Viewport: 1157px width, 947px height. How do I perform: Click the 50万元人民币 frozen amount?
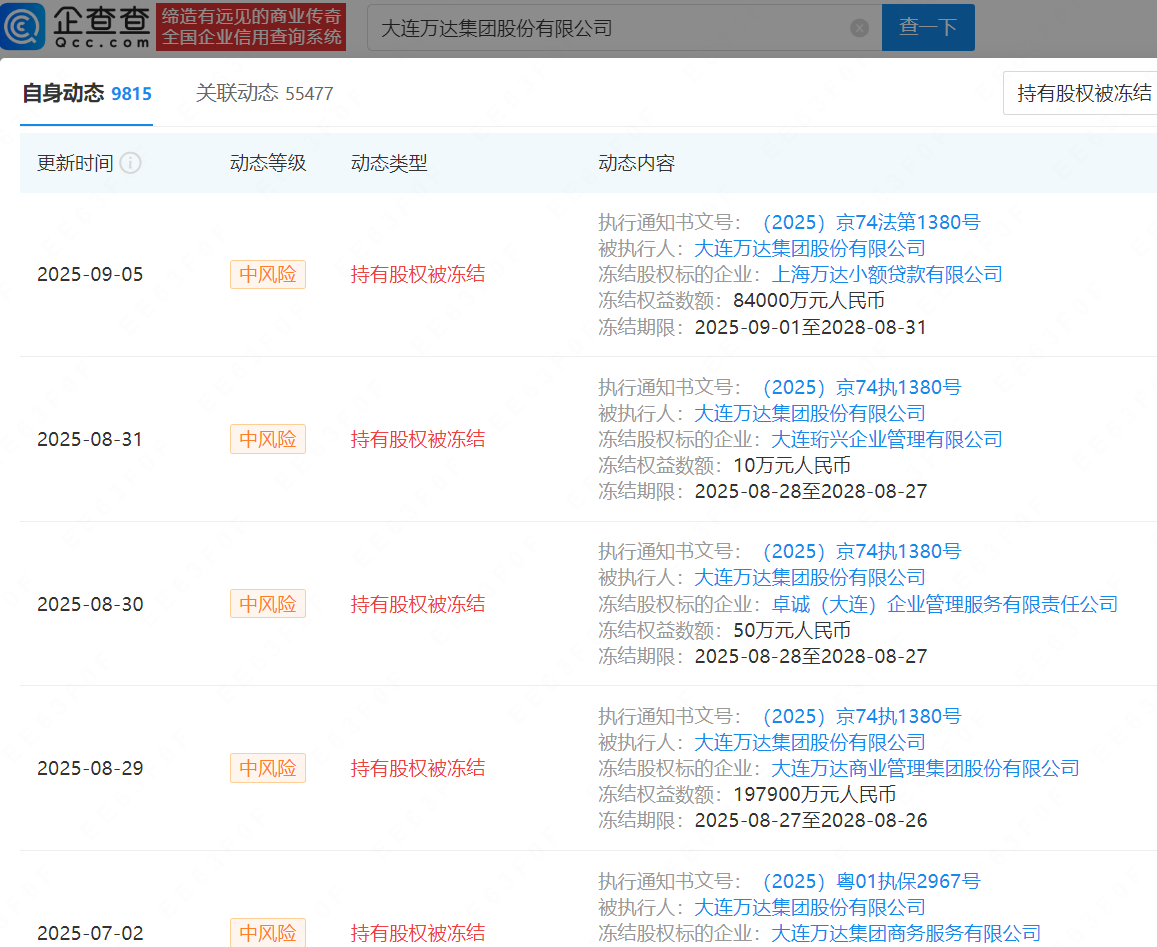click(792, 630)
